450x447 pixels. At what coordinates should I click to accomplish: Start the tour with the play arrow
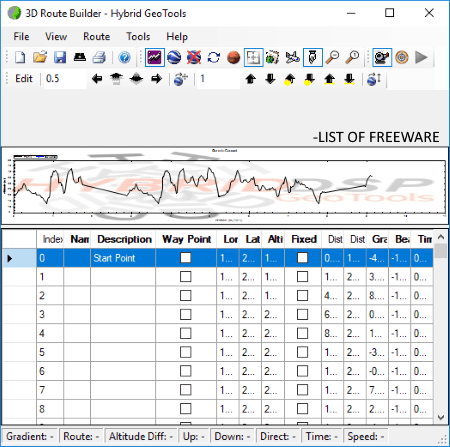(x=421, y=57)
